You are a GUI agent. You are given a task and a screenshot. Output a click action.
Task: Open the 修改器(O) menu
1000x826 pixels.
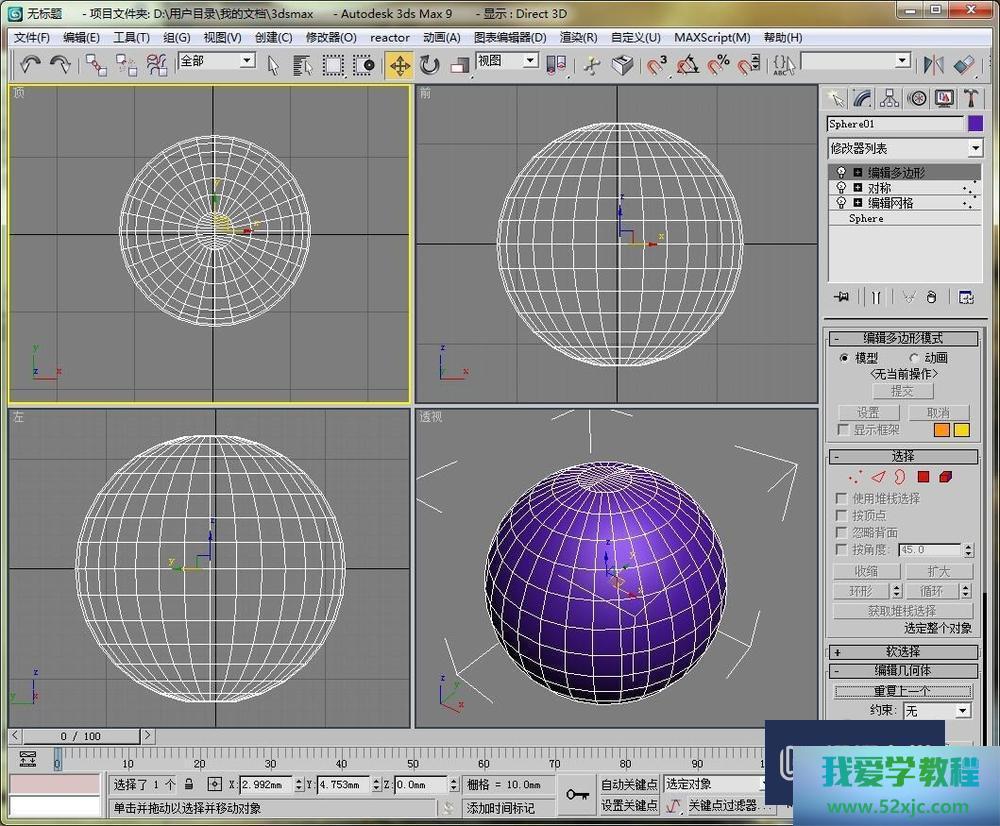click(330, 37)
